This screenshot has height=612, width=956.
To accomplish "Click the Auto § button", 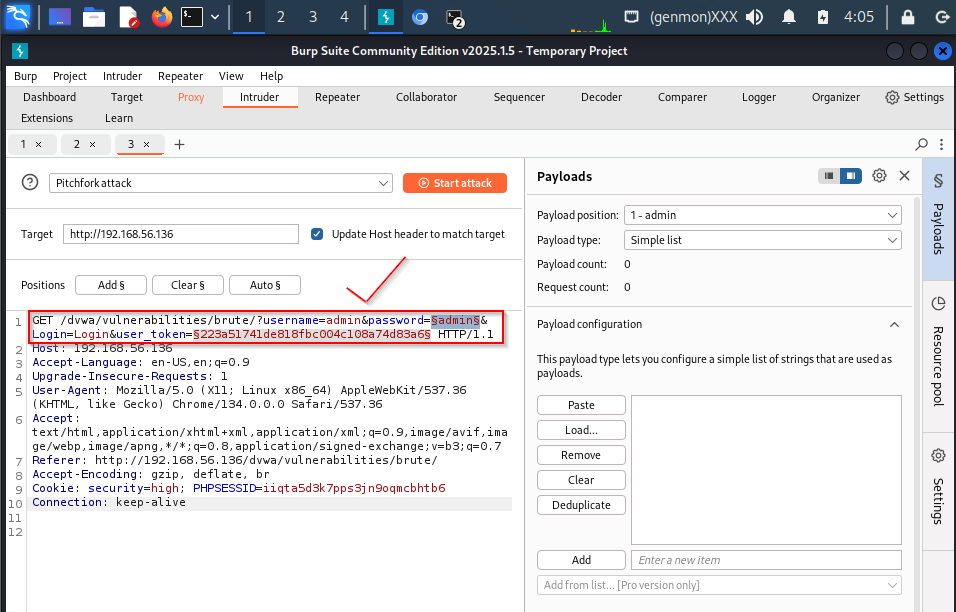I will tap(265, 285).
